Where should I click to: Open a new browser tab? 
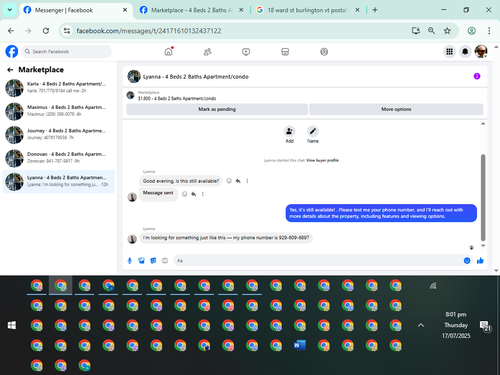[375, 10]
